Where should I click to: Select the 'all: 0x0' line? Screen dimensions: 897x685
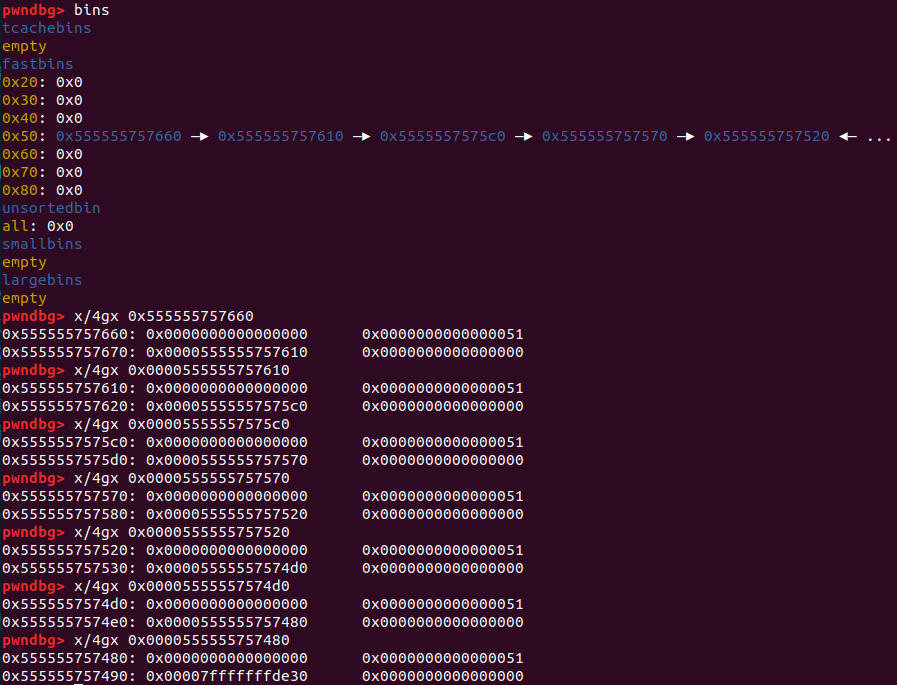pyautogui.click(x=38, y=226)
